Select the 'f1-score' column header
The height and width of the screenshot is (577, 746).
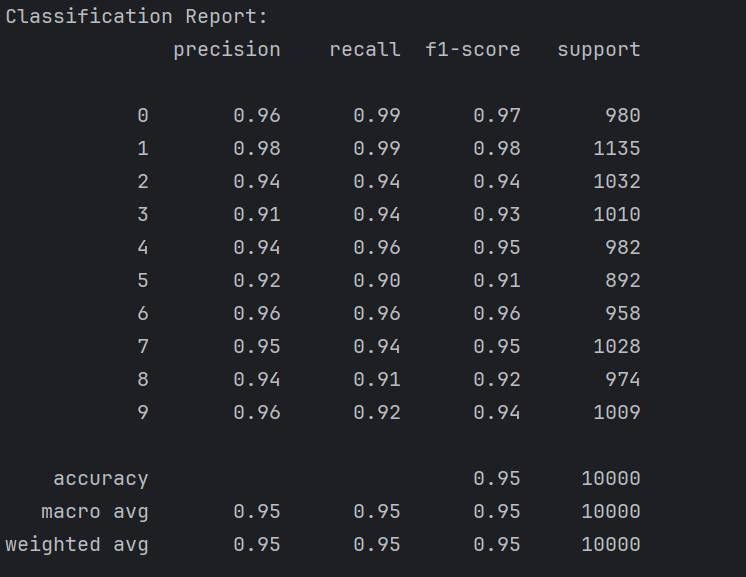[x=473, y=50]
